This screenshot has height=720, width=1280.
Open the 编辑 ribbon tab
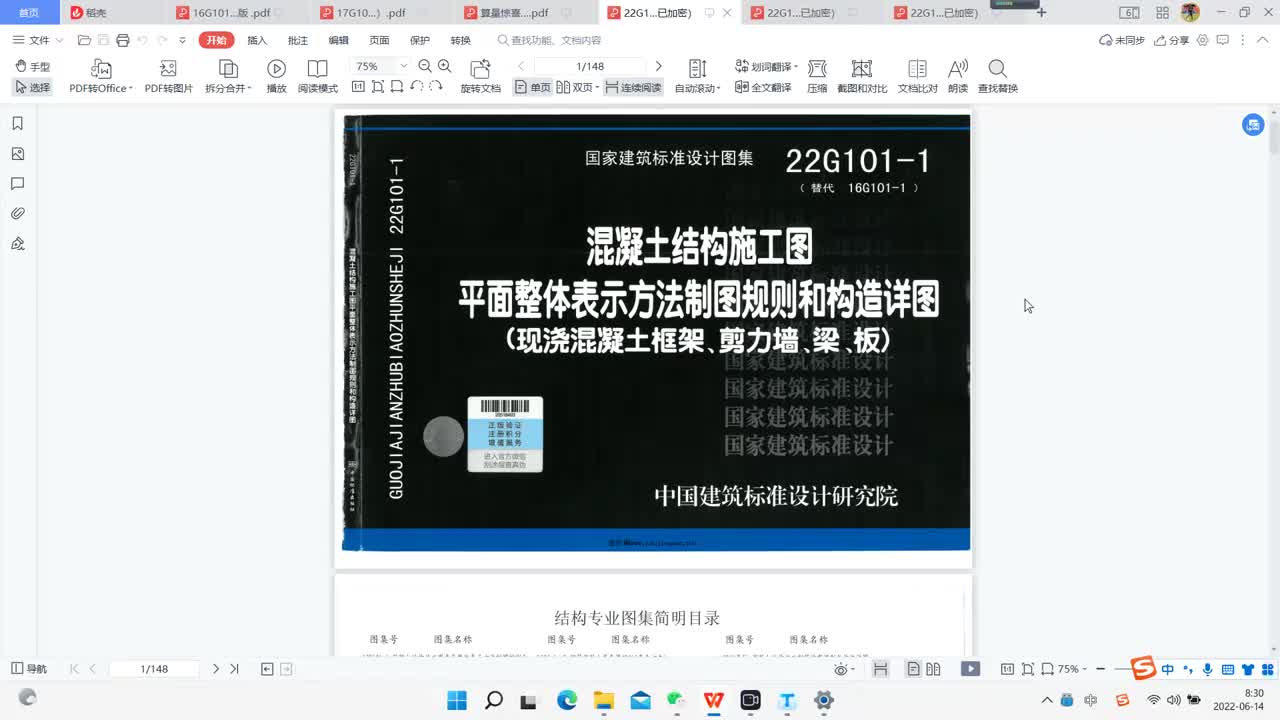(x=339, y=40)
